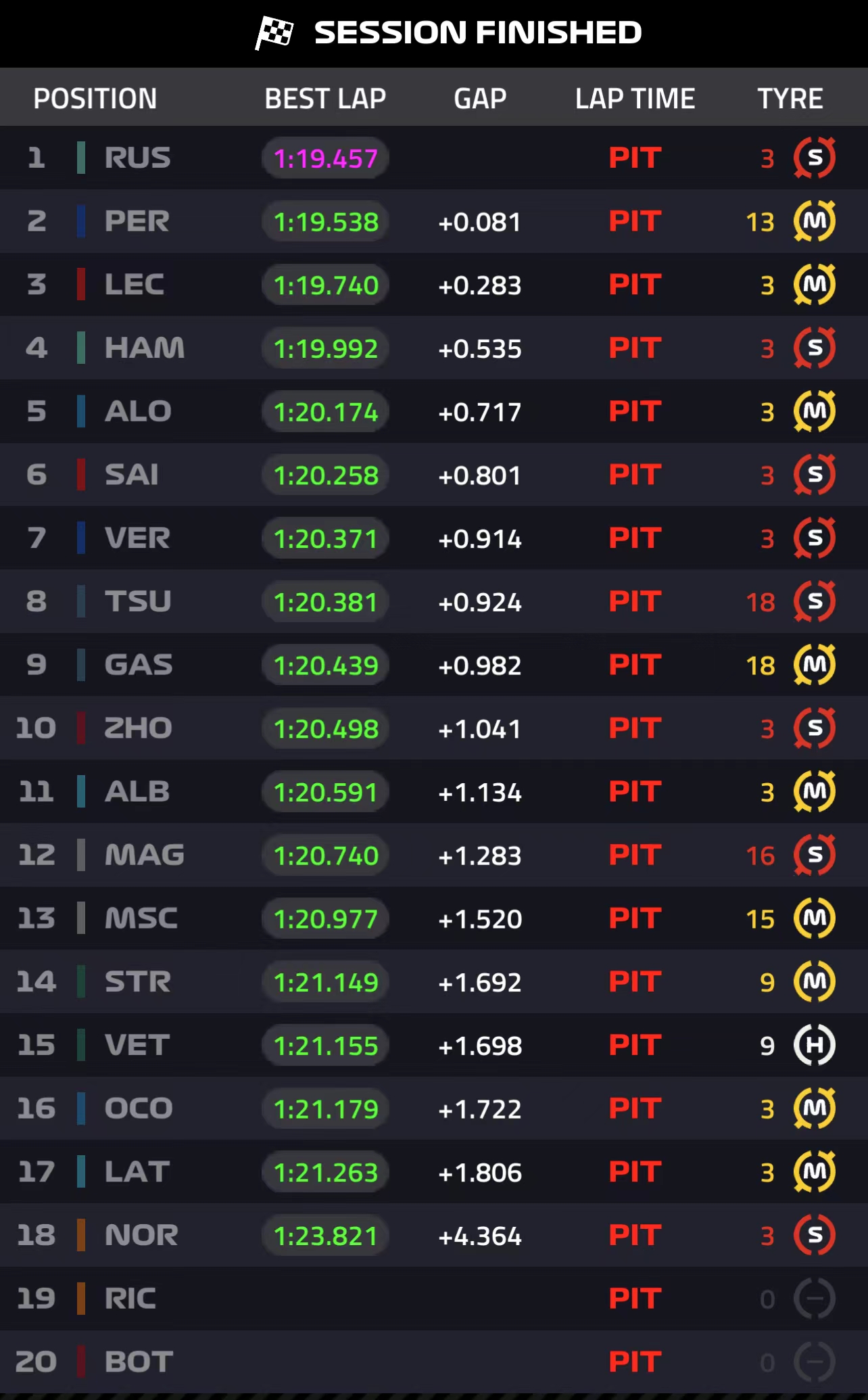868x1400 pixels.
Task: Click the BEST LAP column header
Action: (325, 99)
